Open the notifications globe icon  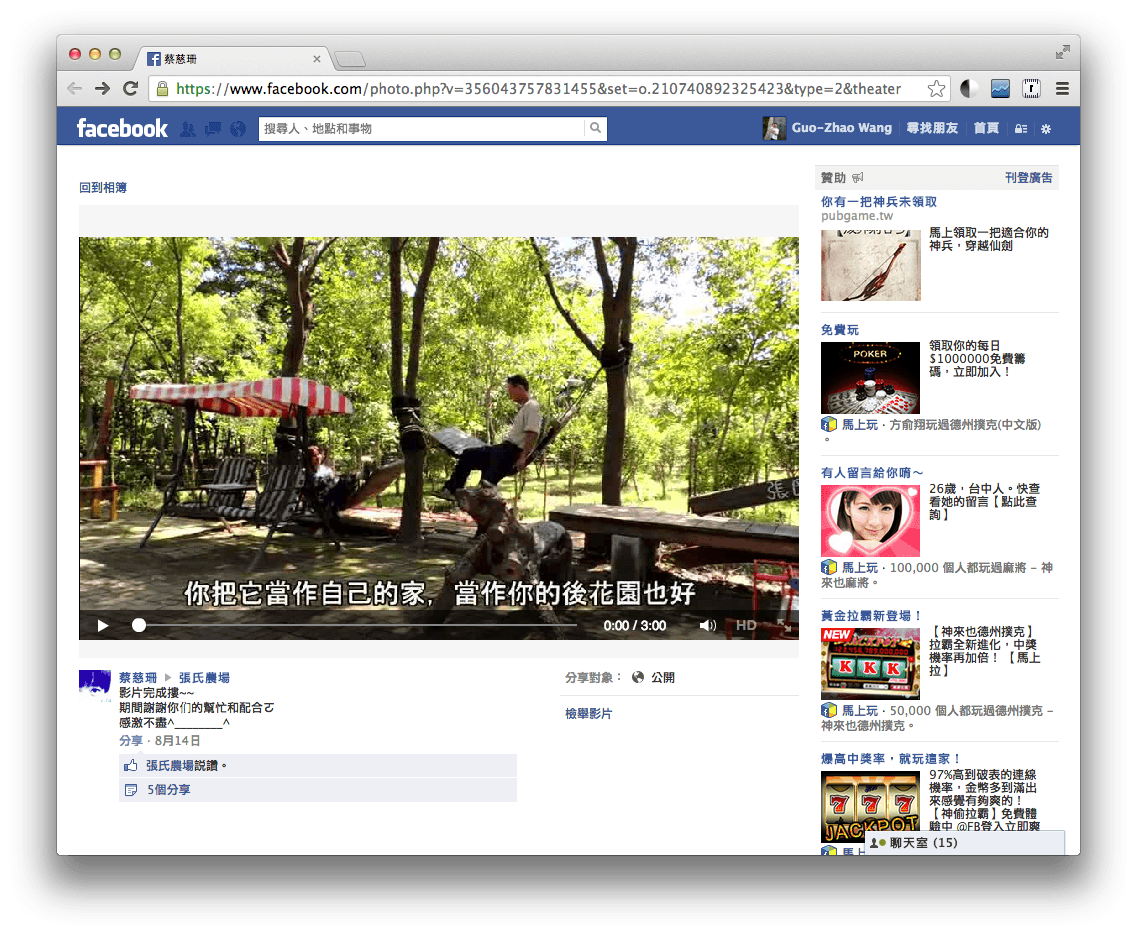point(237,129)
